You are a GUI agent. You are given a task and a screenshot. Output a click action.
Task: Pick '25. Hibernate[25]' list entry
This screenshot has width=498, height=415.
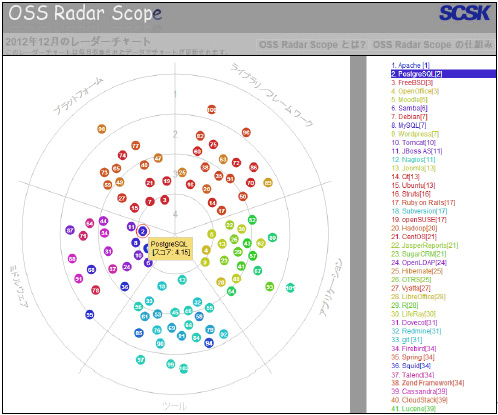[417, 271]
